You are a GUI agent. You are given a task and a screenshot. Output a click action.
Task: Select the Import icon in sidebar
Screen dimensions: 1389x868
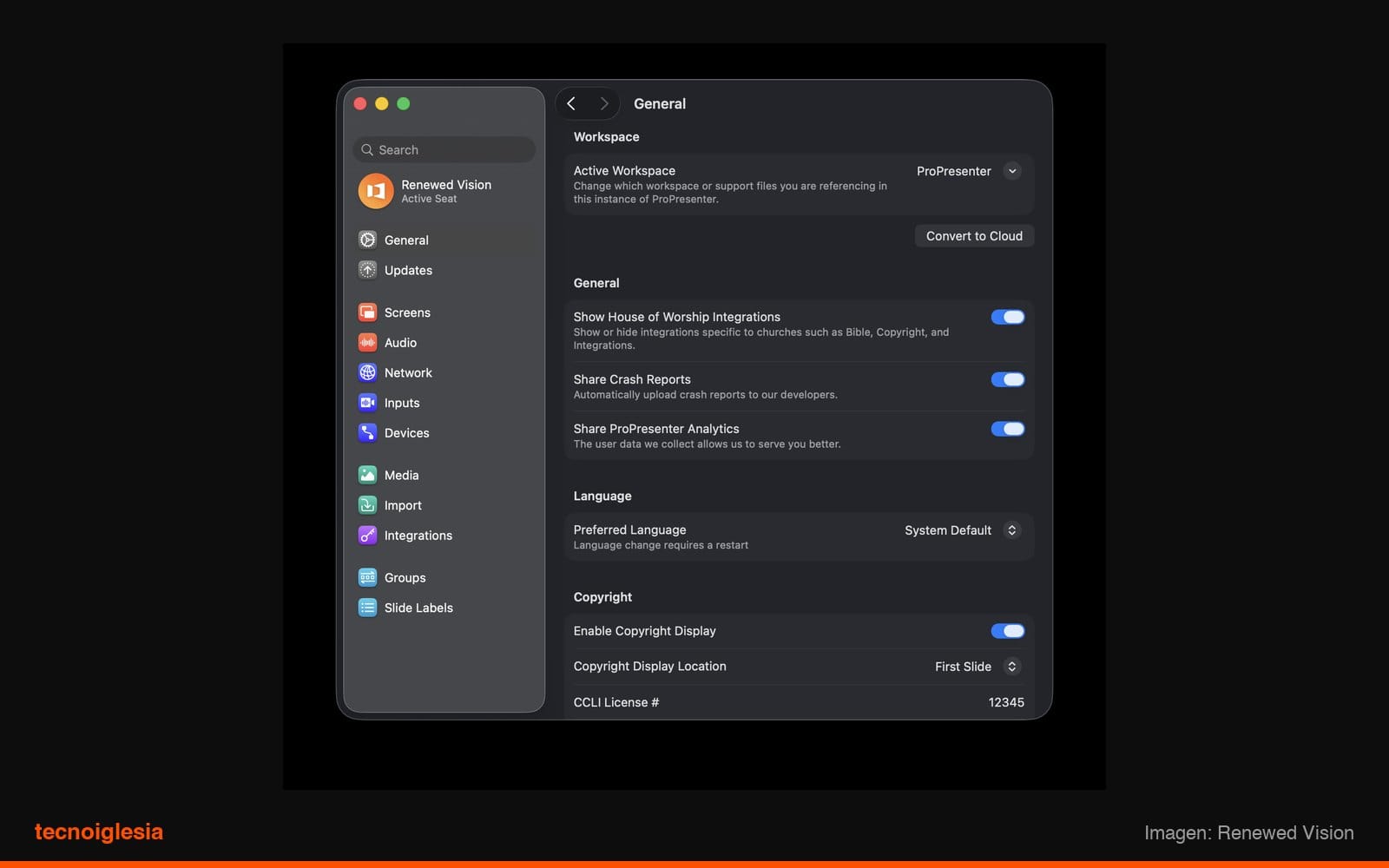coord(367,505)
